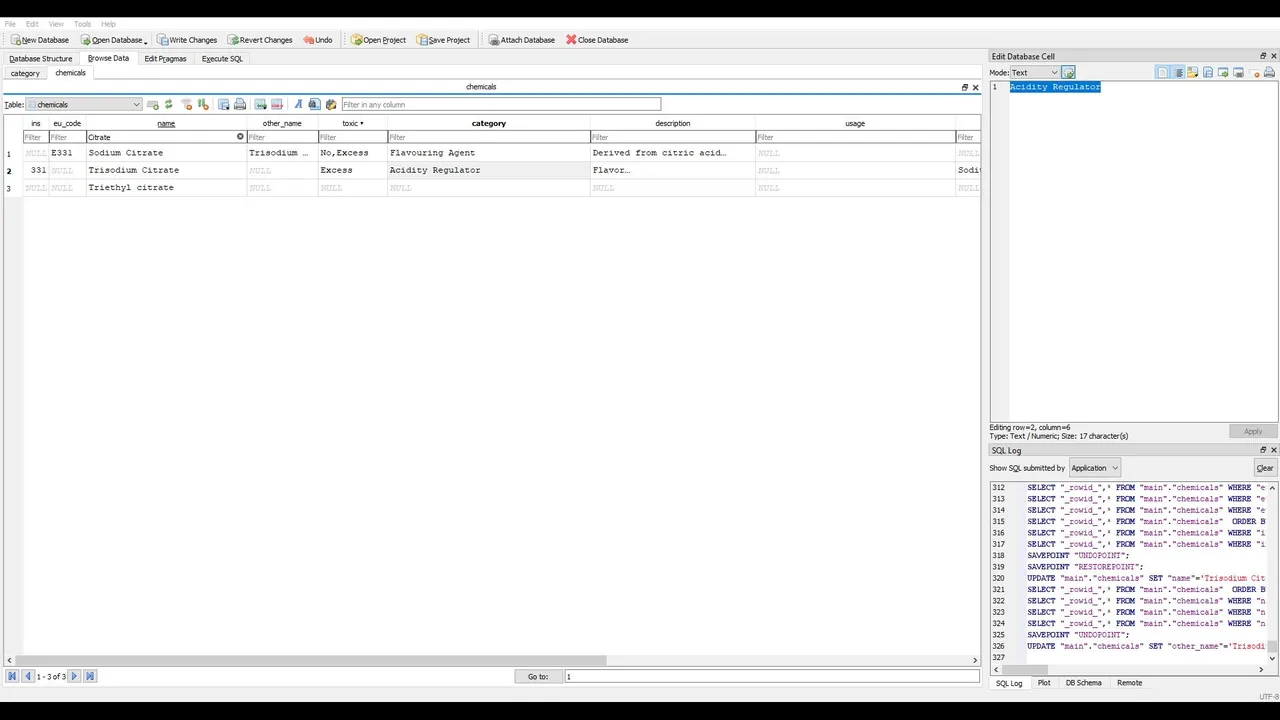Click the insert new record icon
The height and width of the screenshot is (720, 1280).
coord(261,104)
